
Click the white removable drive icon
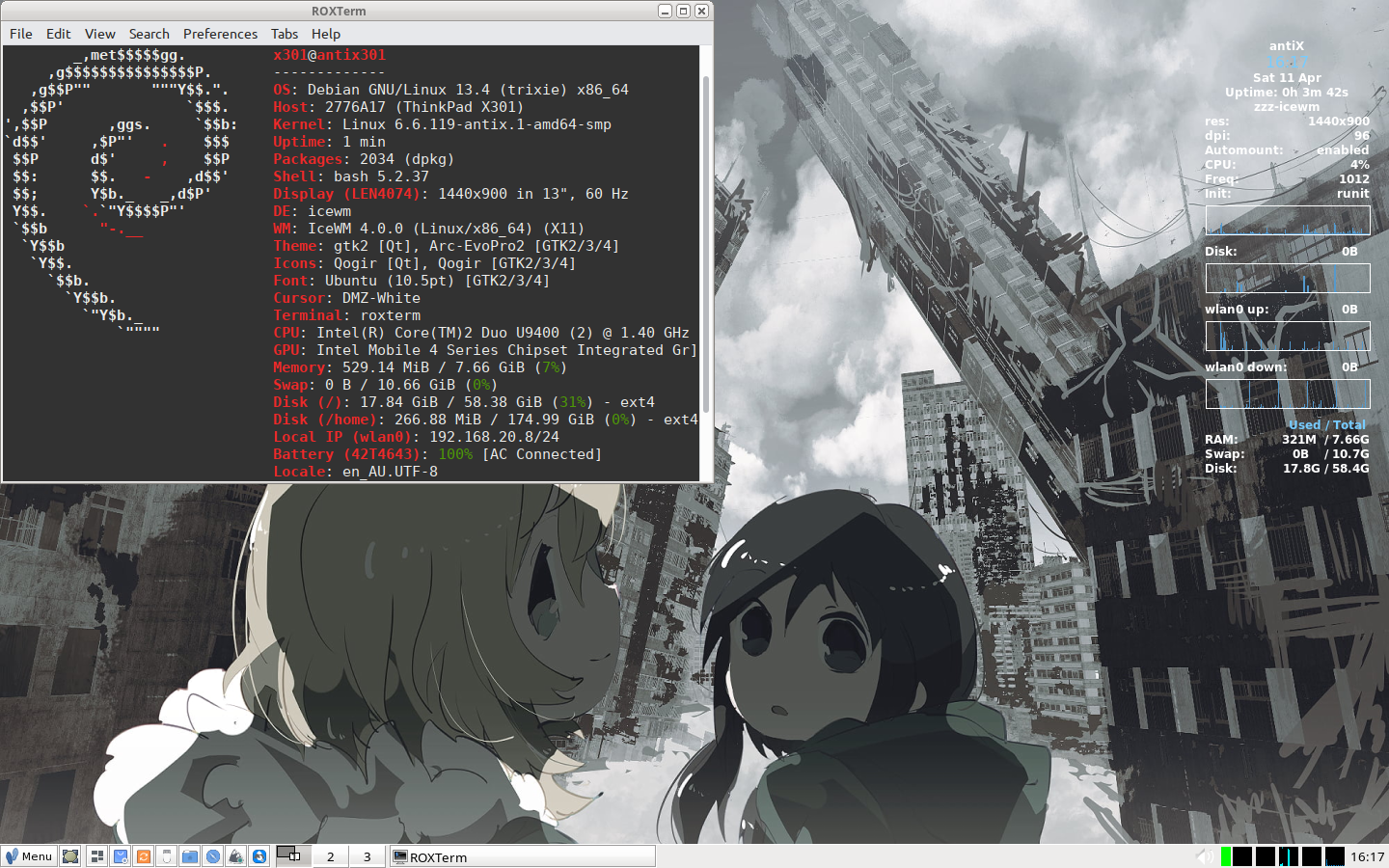[167, 856]
